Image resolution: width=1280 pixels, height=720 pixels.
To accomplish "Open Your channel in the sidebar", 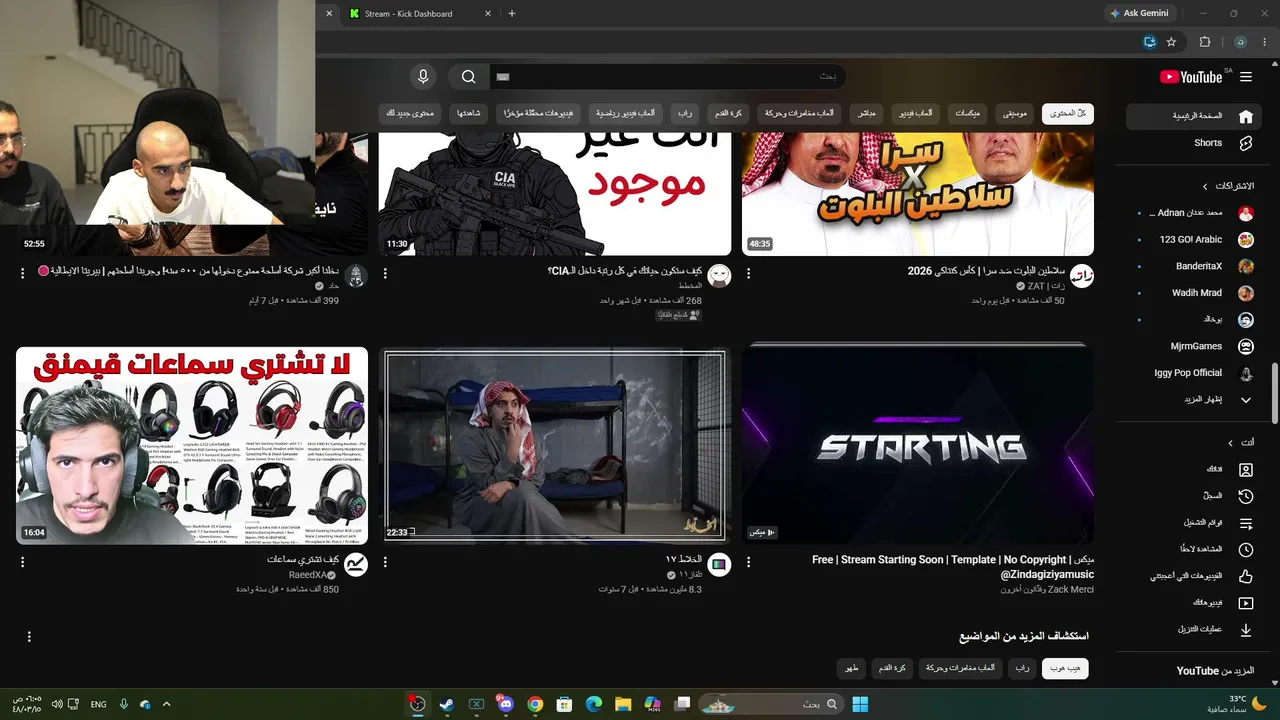I will coord(1192,469).
